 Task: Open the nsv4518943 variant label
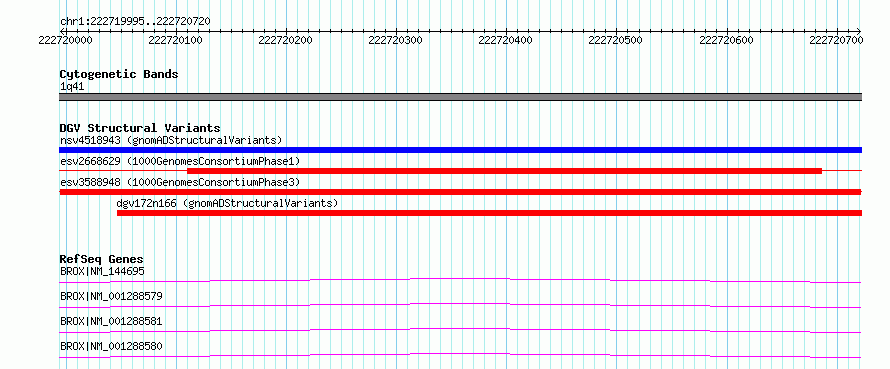[x=171, y=140]
